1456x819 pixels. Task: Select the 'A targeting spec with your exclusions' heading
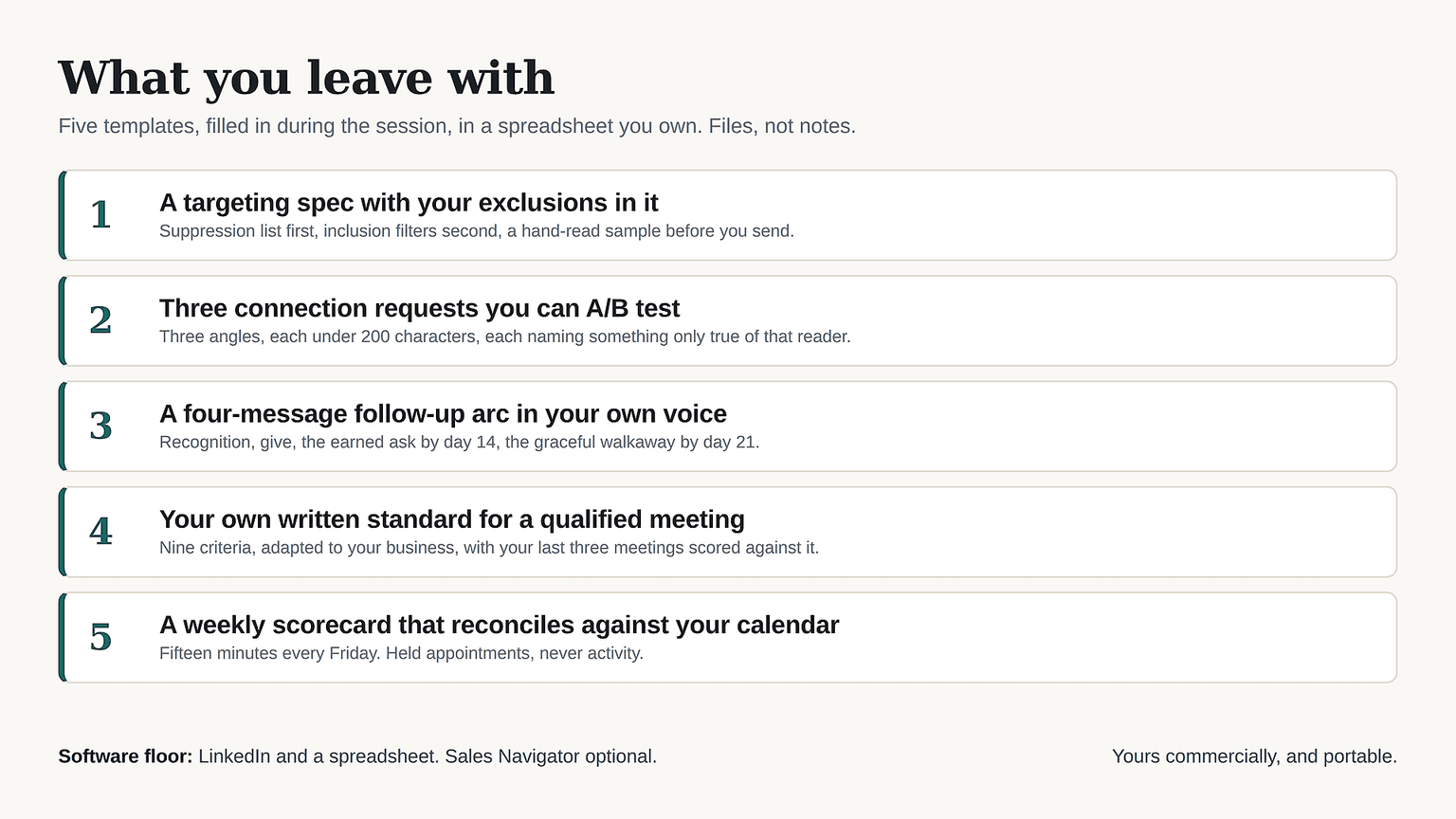pos(409,203)
